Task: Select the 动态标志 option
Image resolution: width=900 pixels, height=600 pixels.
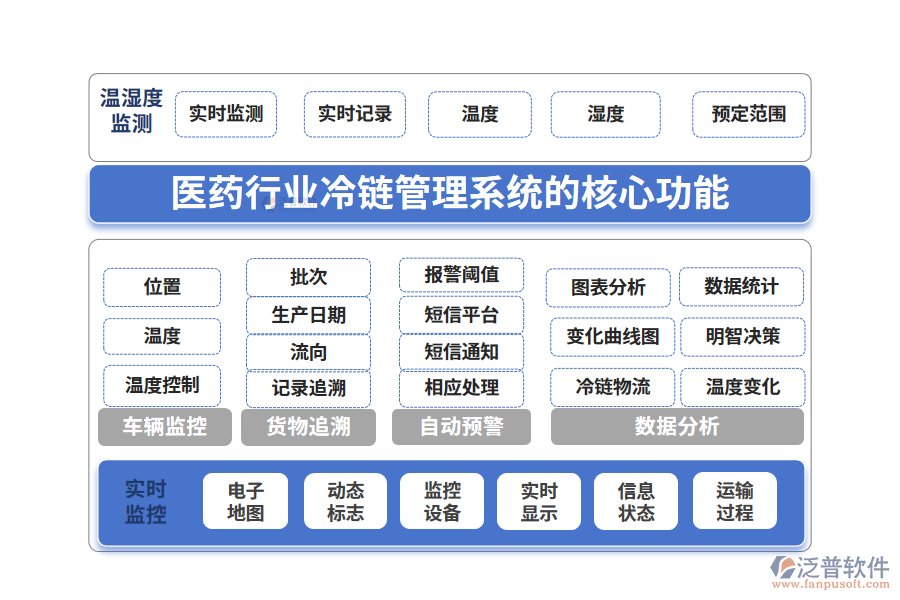Action: coord(344,500)
